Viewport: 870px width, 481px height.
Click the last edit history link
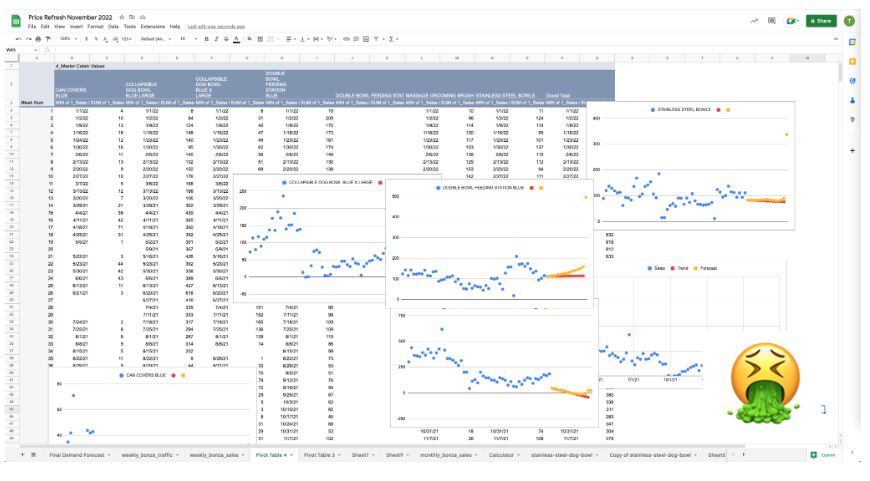pos(216,26)
